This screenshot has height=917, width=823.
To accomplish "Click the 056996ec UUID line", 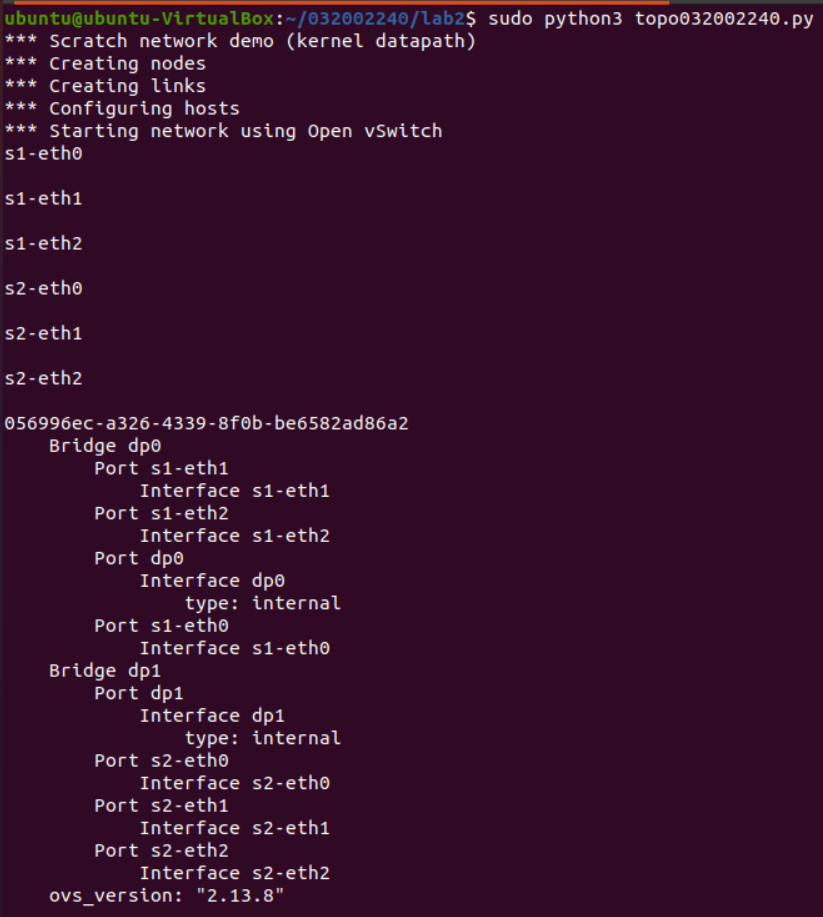I will (206, 423).
